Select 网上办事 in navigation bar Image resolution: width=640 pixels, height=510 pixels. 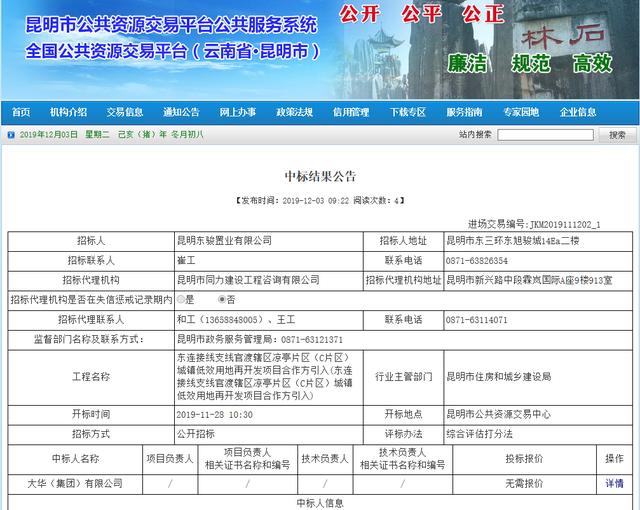pos(238,112)
